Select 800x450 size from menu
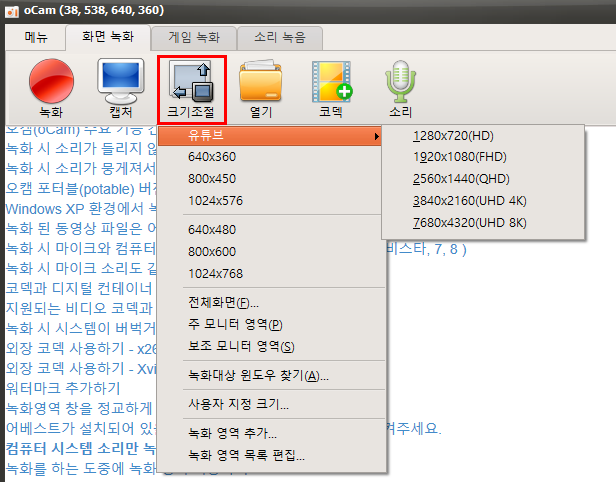This screenshot has height=482, width=616. pos(270,179)
